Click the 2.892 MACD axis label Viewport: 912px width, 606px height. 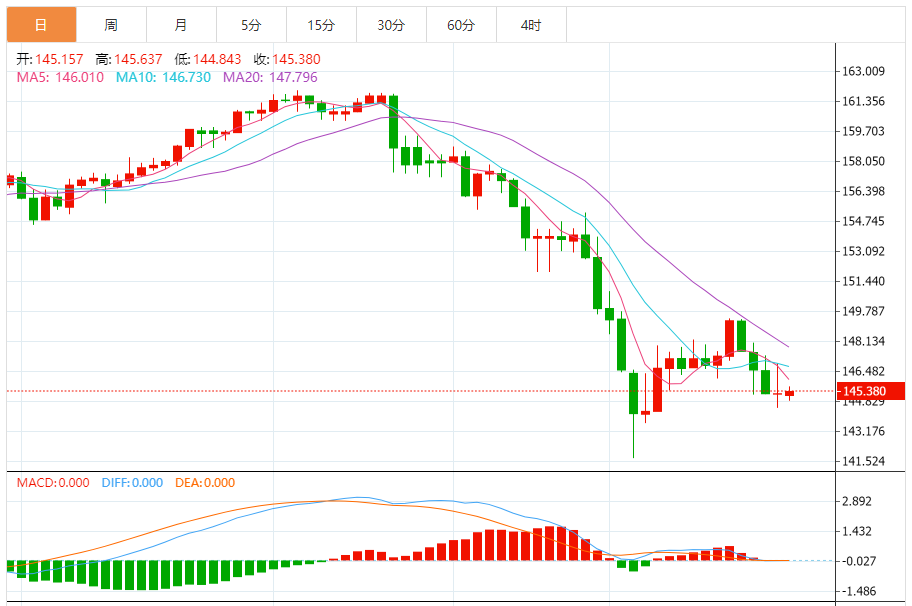point(857,501)
